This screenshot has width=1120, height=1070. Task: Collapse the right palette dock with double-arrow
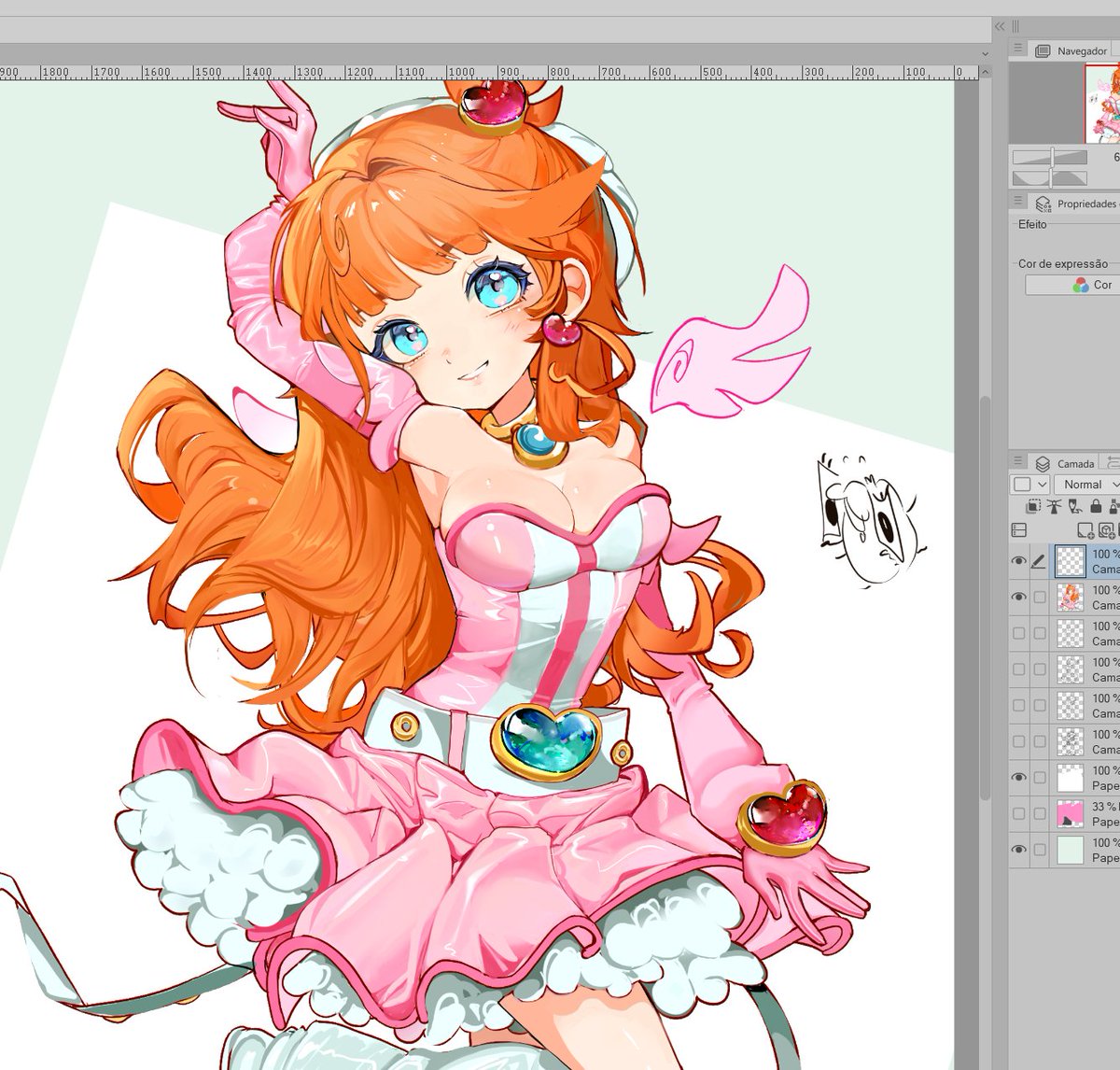(x=1000, y=27)
